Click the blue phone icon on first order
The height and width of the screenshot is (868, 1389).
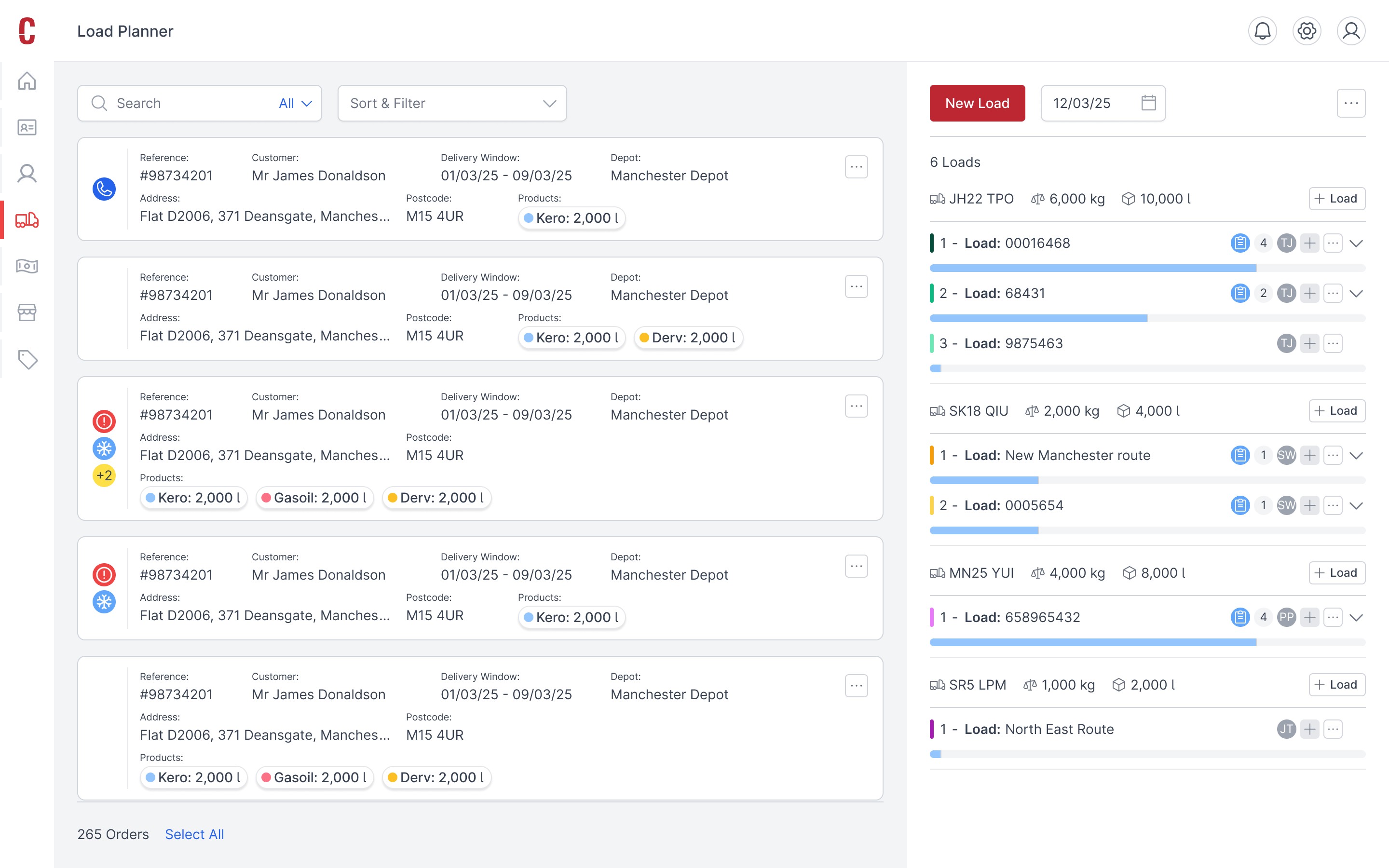click(104, 189)
